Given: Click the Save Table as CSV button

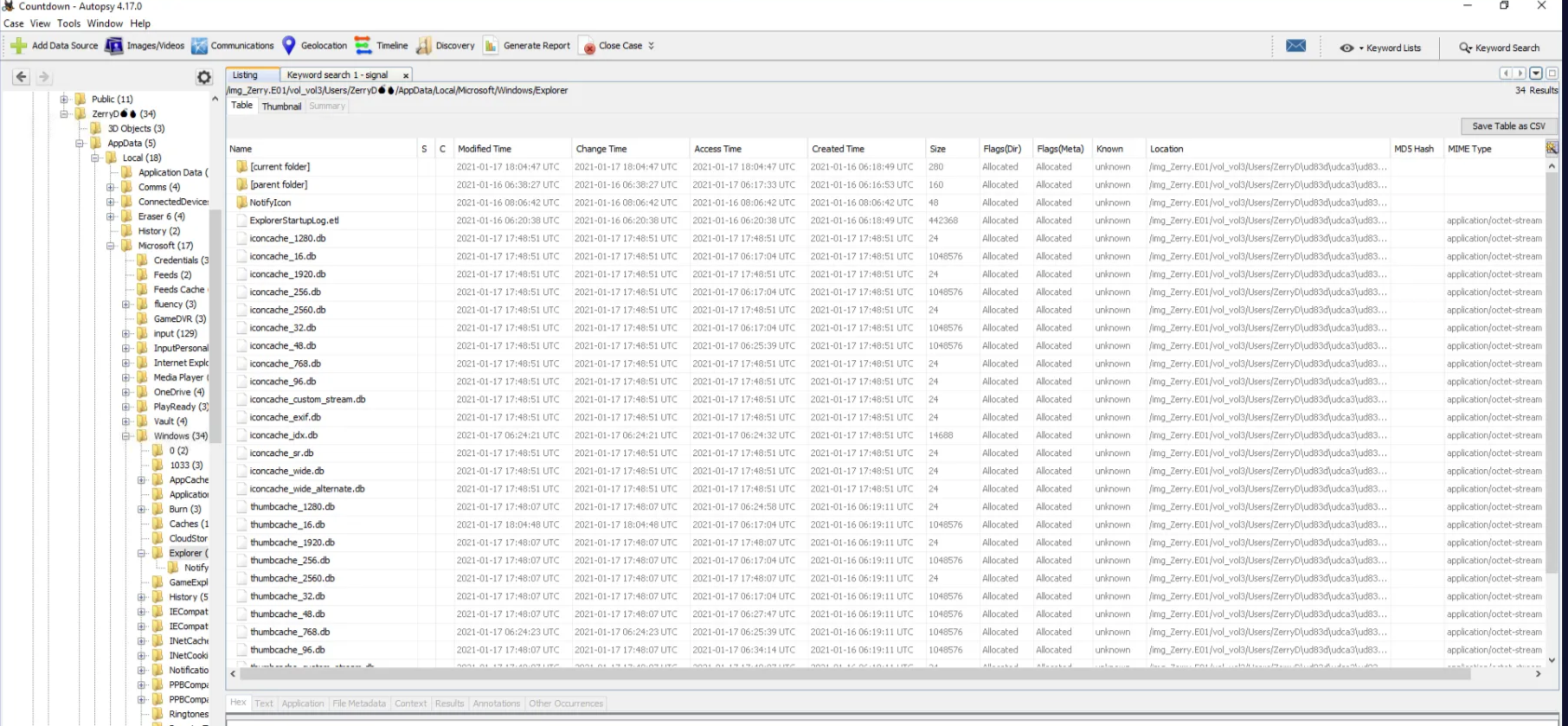Looking at the screenshot, I should pos(1508,126).
